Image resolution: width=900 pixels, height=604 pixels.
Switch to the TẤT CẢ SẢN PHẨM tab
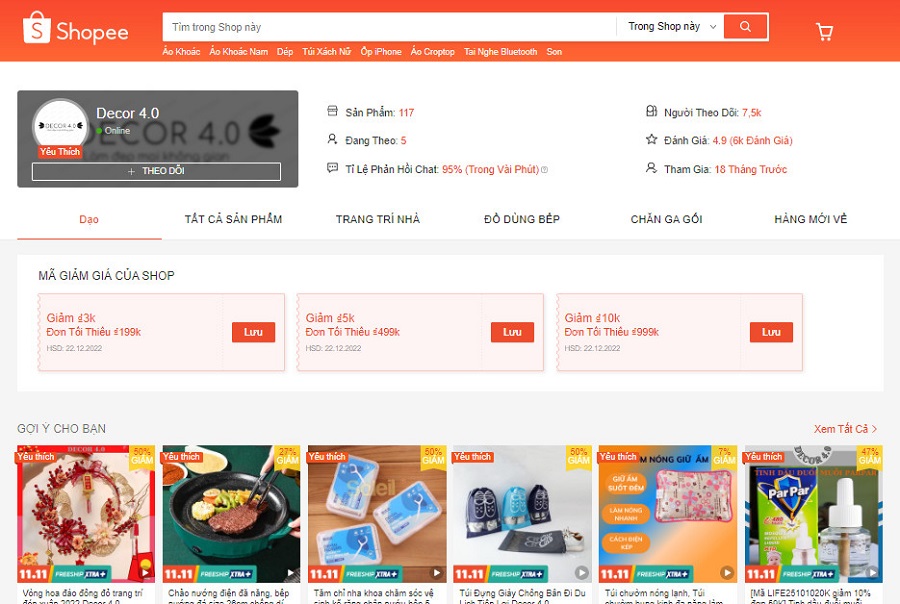pyautogui.click(x=233, y=219)
